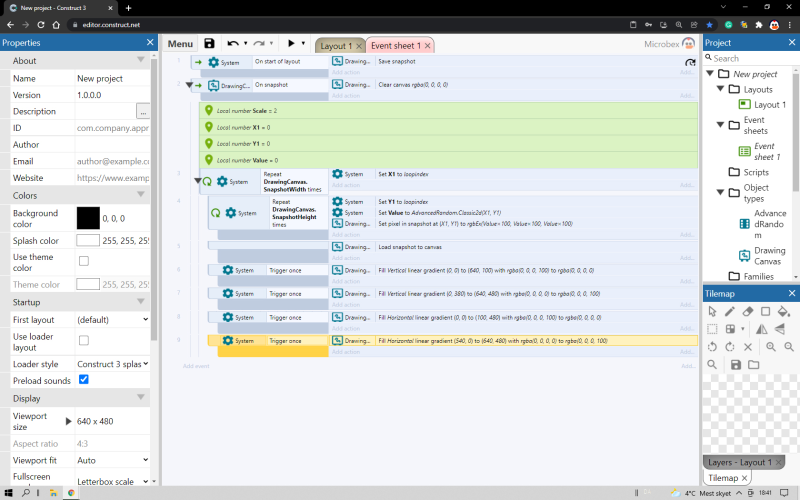800x500 pixels.
Task: Rotate tile clockwise in Tilemap bar
Action: [x=730, y=347]
